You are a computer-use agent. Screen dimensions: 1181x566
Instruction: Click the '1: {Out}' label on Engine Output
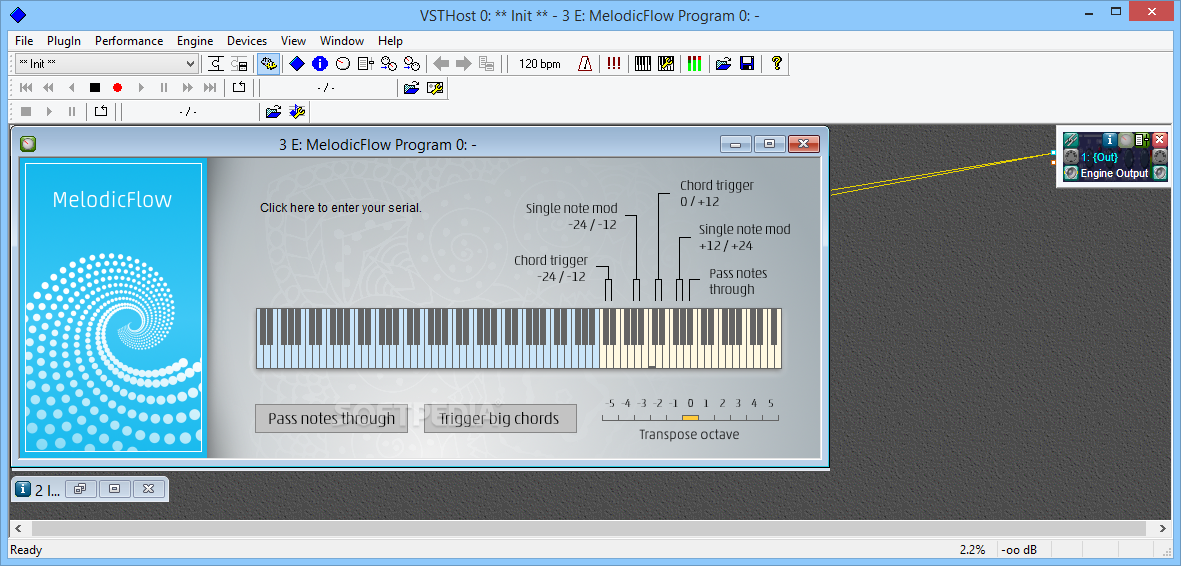click(1099, 157)
